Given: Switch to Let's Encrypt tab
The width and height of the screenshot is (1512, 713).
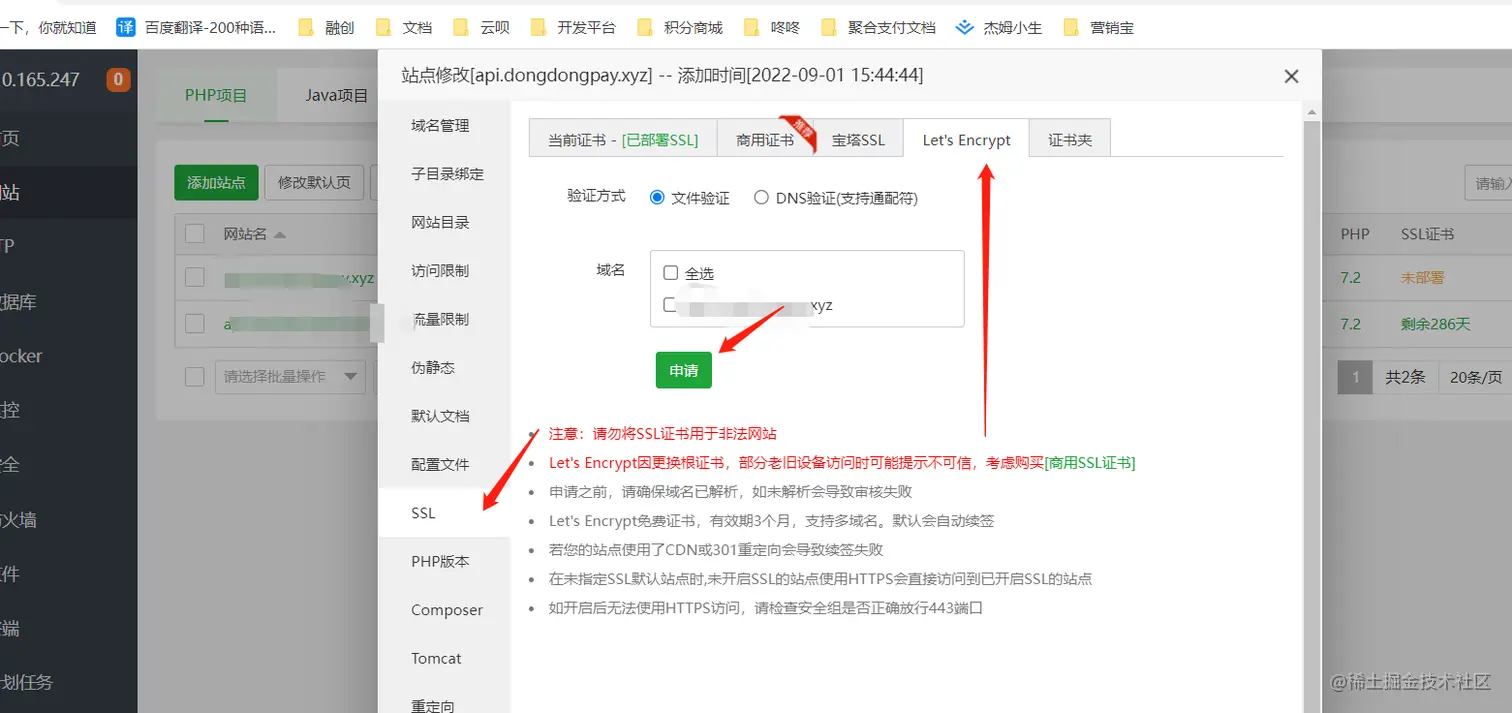Looking at the screenshot, I should (x=966, y=140).
